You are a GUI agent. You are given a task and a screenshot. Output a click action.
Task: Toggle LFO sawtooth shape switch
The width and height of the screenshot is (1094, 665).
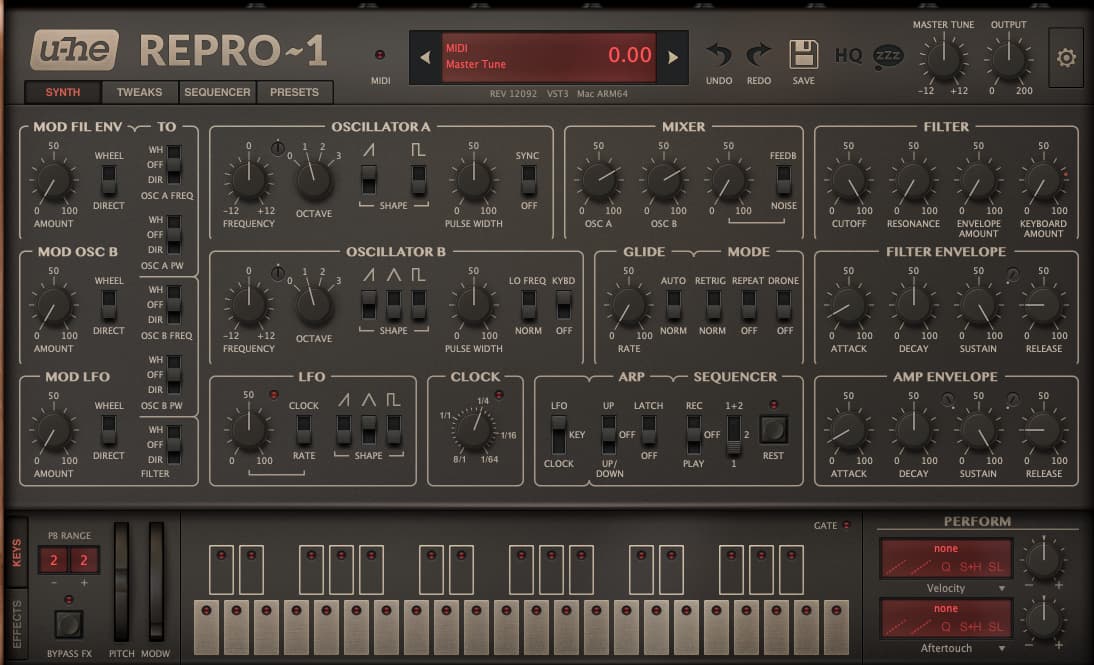tap(343, 429)
